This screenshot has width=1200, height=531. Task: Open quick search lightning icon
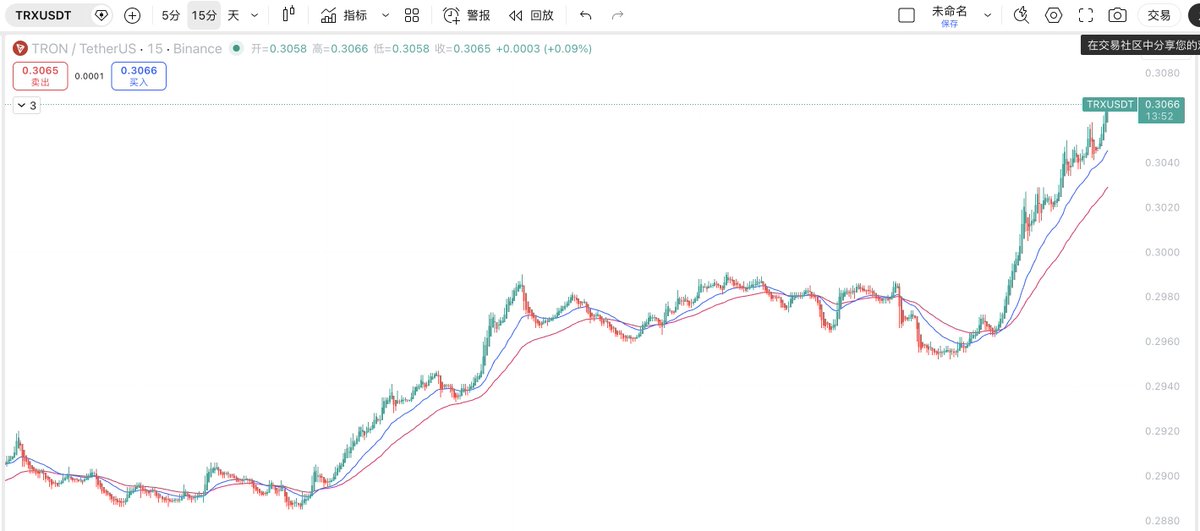tap(1021, 15)
